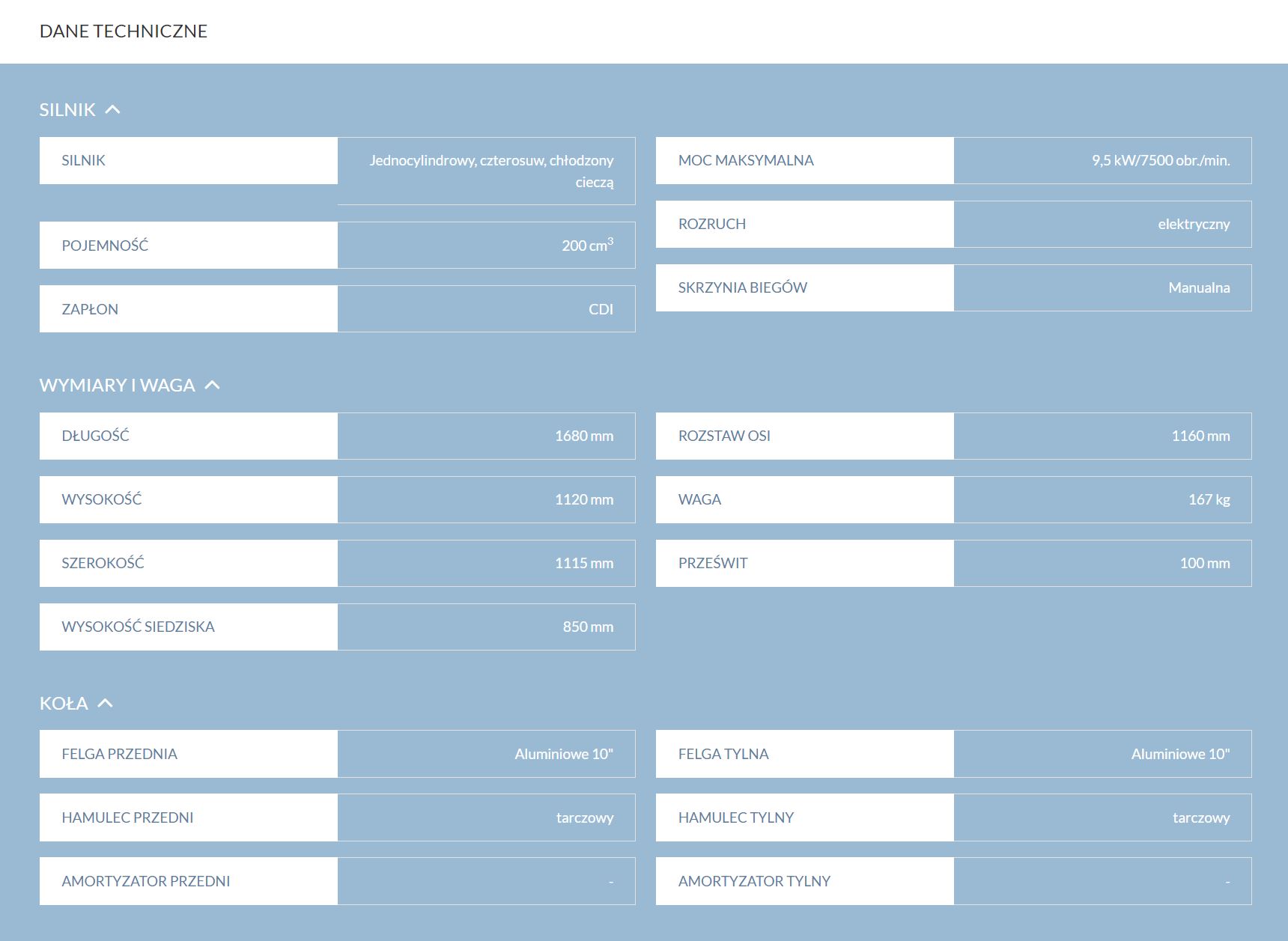The height and width of the screenshot is (941, 1288).
Task: Click the KOŁA section title text
Action: coord(64,704)
